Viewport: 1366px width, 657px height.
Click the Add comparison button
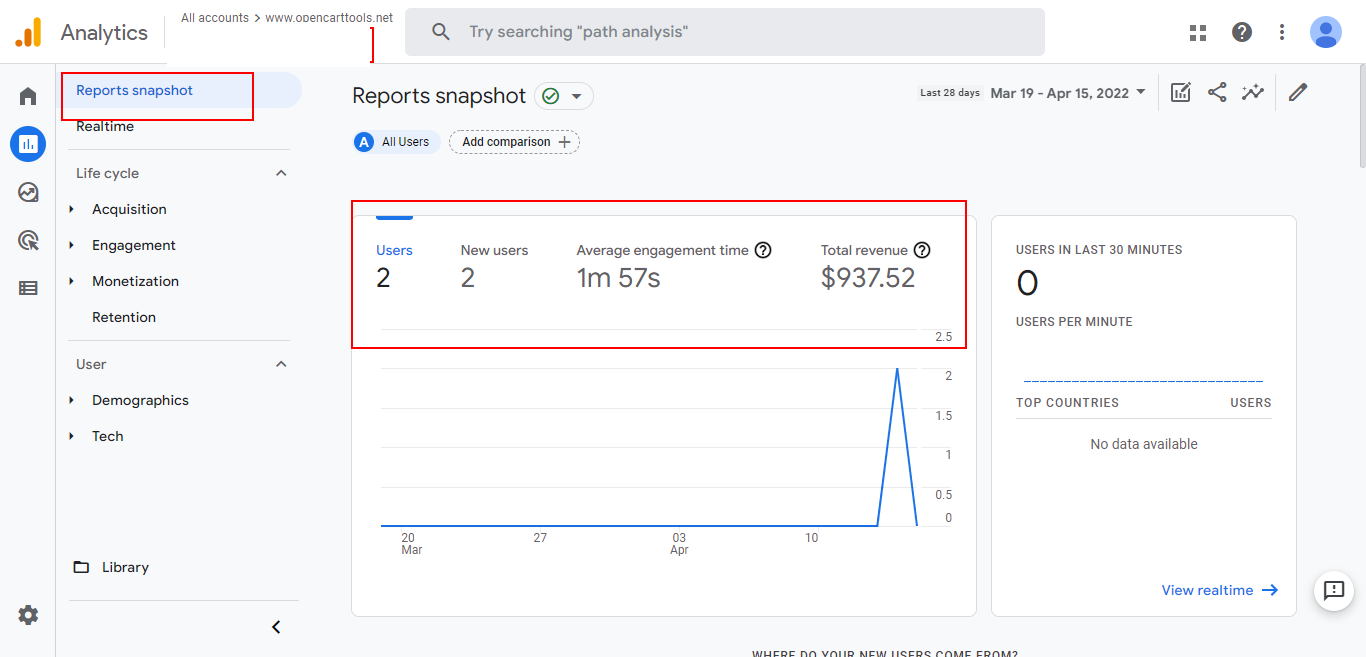coord(515,142)
